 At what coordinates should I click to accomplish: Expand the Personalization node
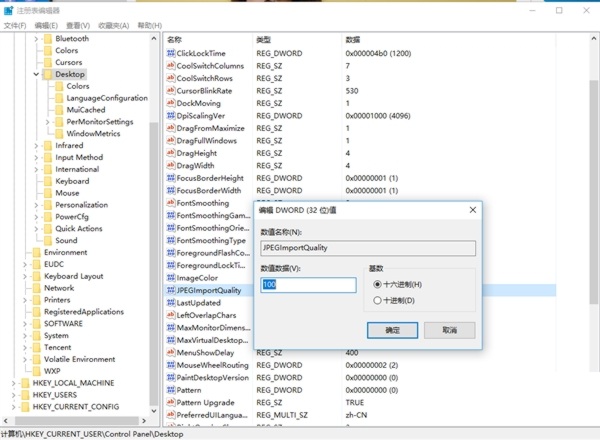pos(36,205)
